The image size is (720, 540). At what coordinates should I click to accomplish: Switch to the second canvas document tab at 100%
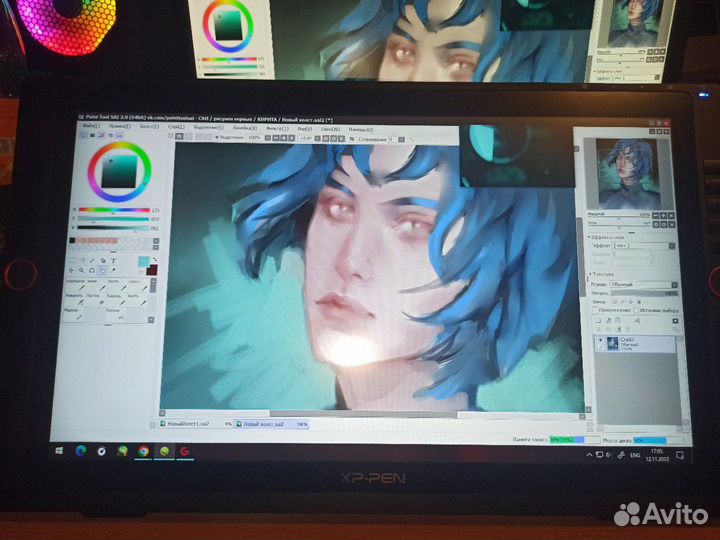[272, 424]
